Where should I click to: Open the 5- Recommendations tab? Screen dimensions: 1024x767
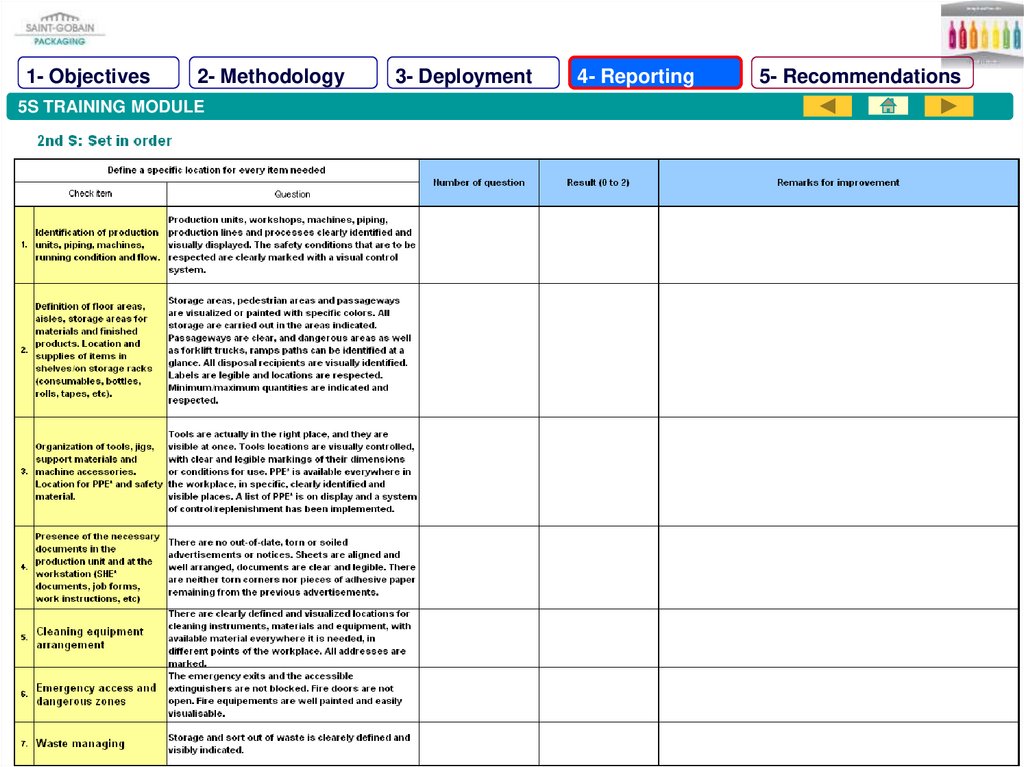[x=861, y=76]
